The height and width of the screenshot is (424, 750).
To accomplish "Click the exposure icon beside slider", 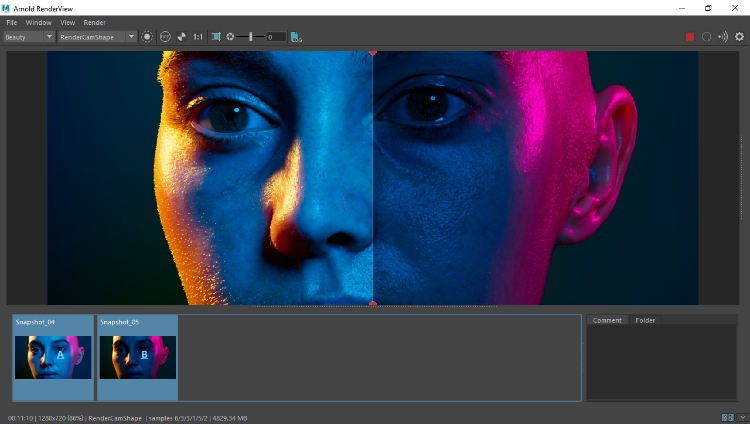I will (230, 37).
